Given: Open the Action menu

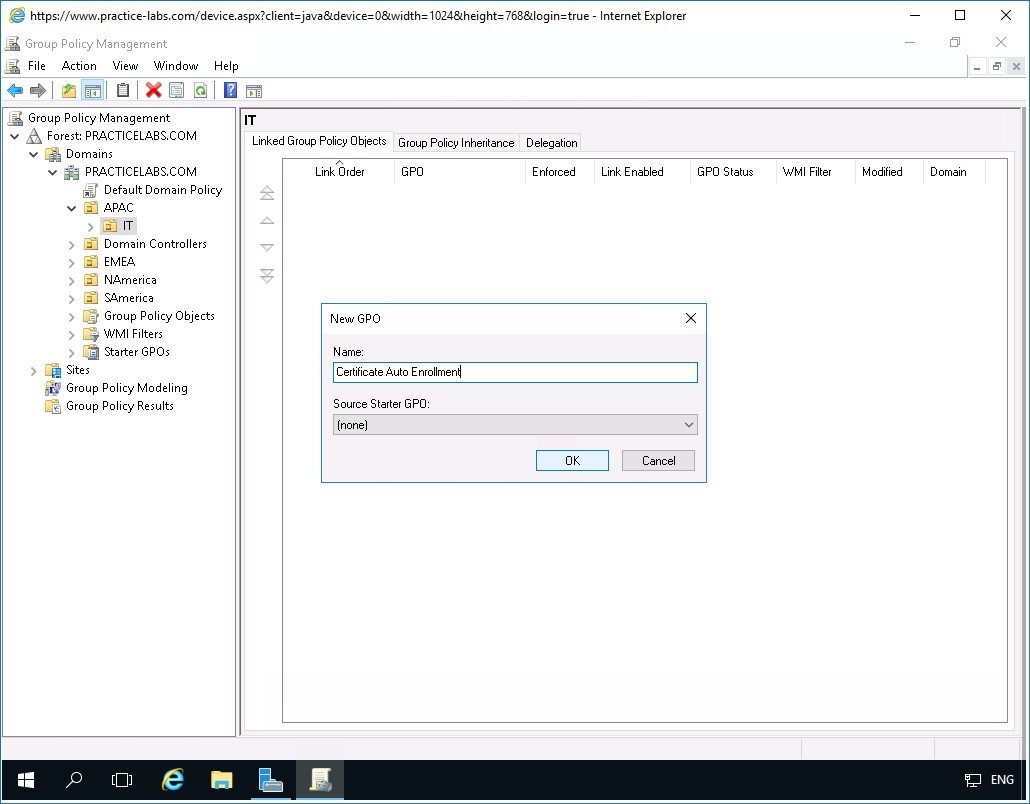Looking at the screenshot, I should [x=79, y=65].
